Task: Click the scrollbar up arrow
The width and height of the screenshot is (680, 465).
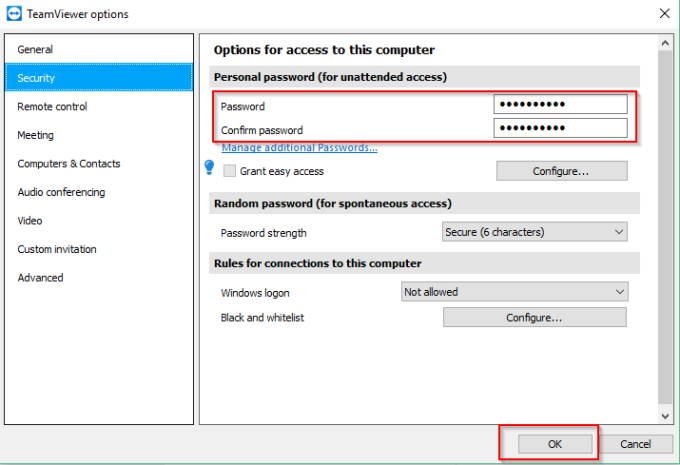Action: [665, 43]
